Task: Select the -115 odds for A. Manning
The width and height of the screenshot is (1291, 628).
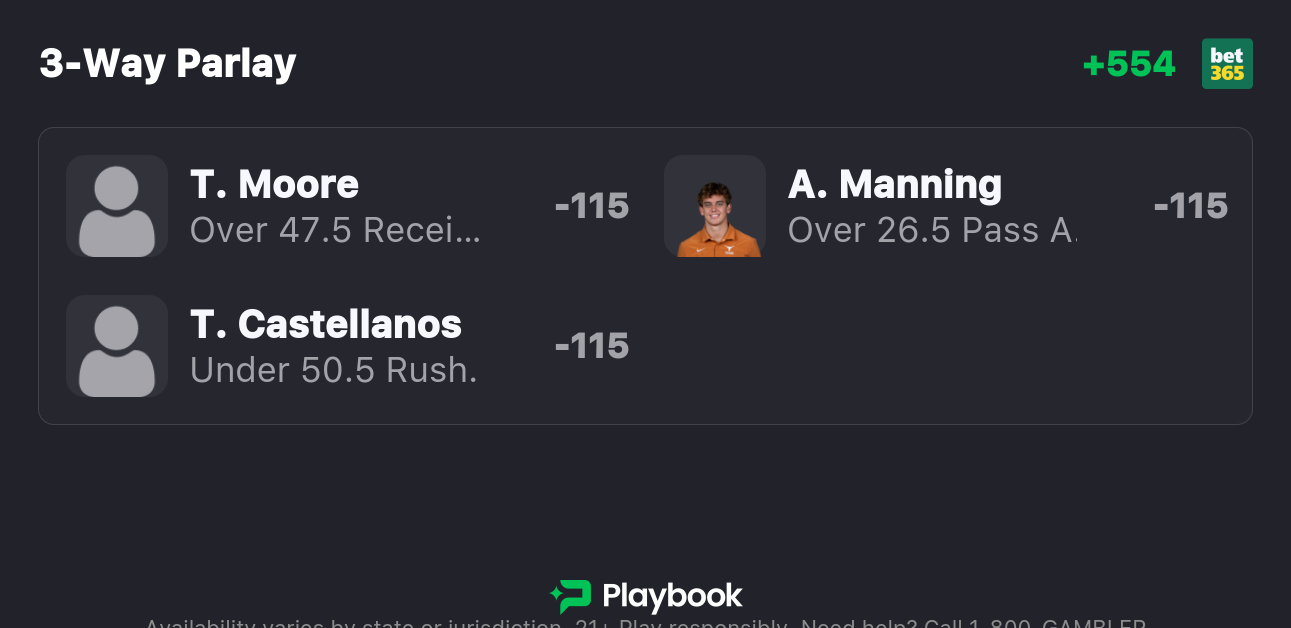Action: pos(1190,206)
